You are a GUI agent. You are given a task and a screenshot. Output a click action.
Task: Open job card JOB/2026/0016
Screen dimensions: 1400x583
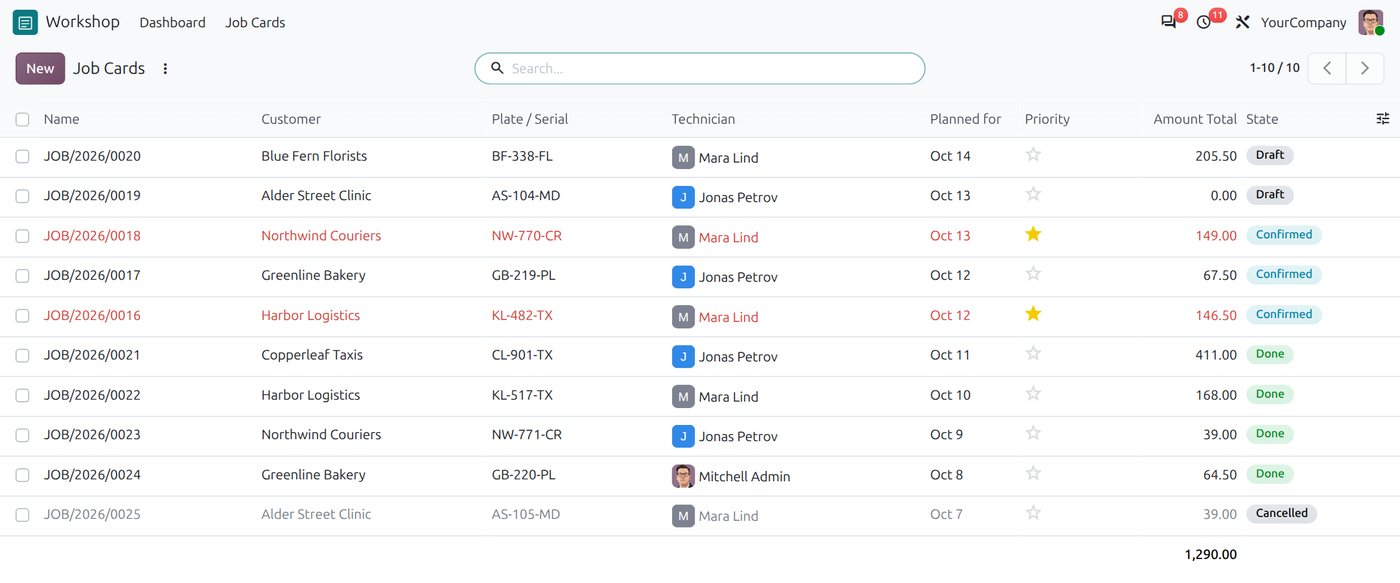tap(92, 316)
